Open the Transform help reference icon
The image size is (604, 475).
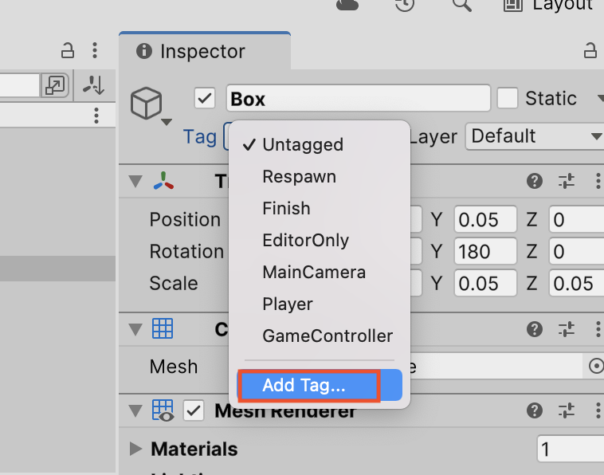point(534,181)
